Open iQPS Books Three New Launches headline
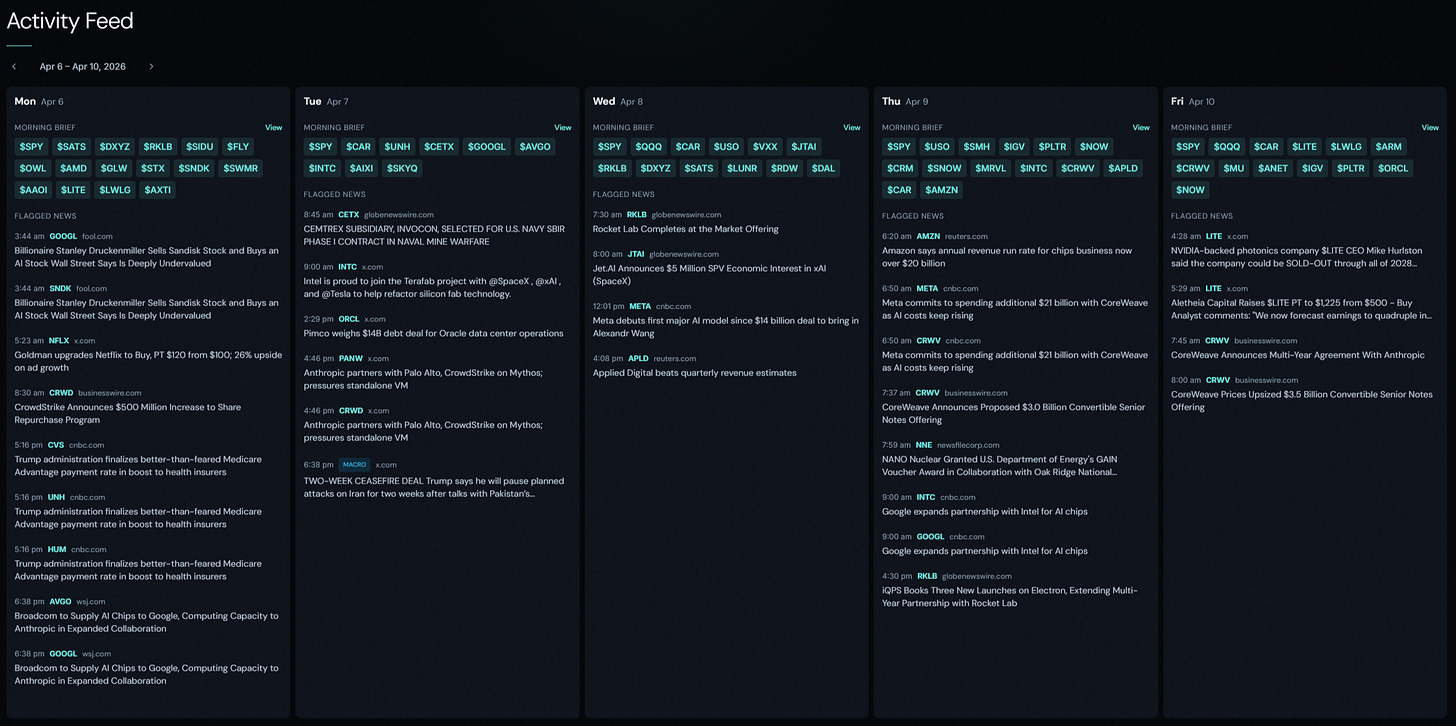 click(1010, 597)
